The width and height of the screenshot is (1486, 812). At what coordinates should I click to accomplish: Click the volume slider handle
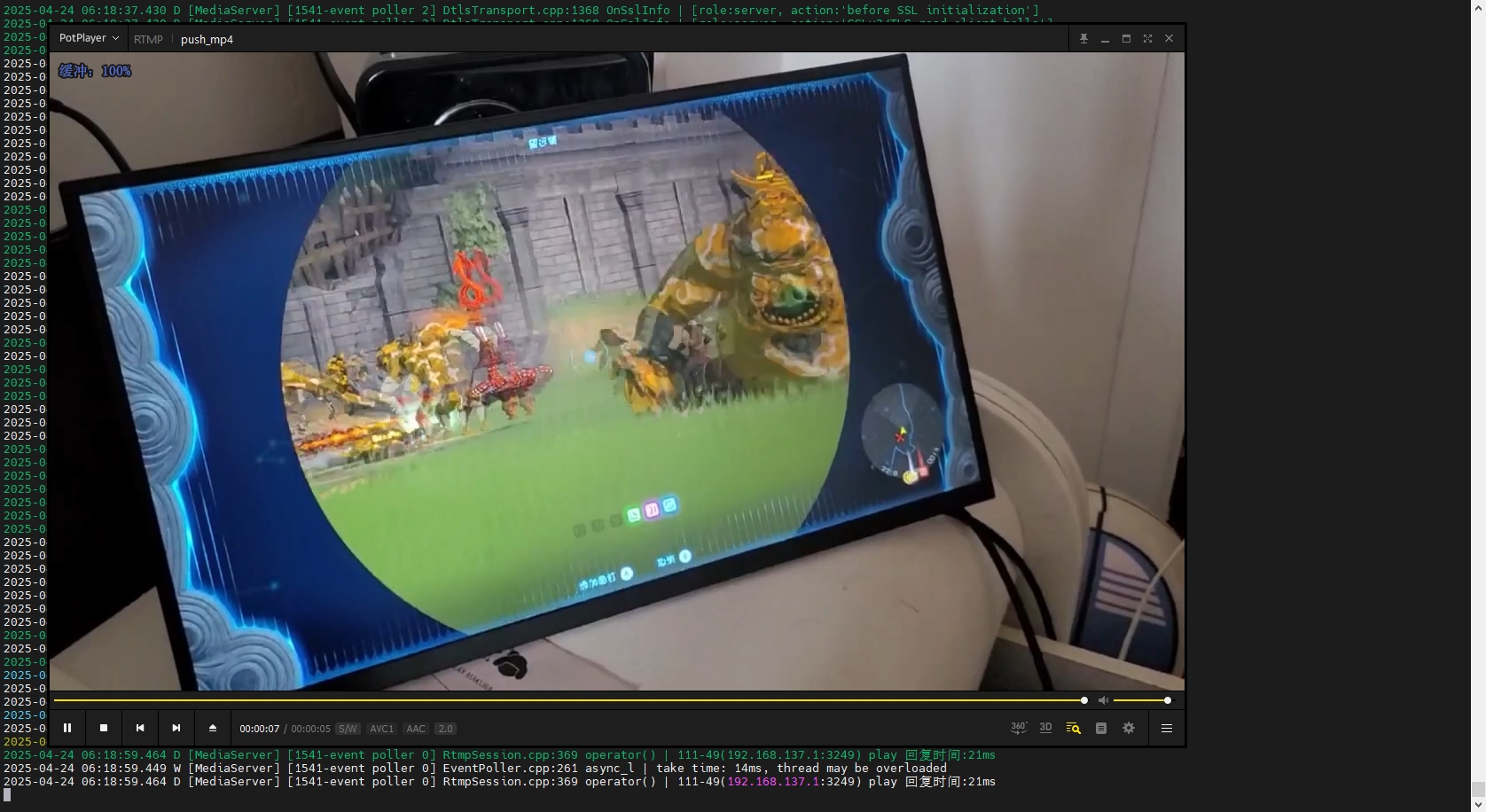1168,700
